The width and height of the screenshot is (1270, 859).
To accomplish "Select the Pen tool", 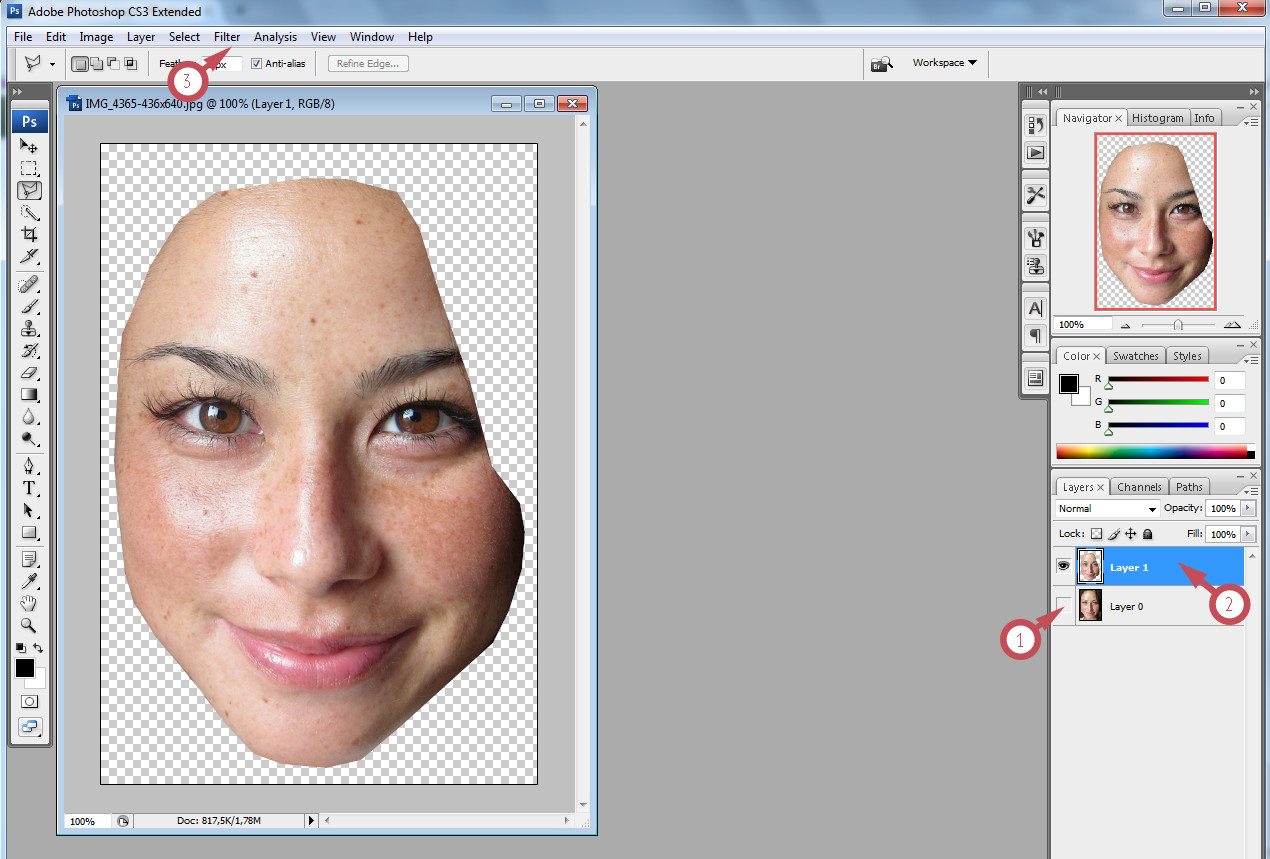I will 29,467.
